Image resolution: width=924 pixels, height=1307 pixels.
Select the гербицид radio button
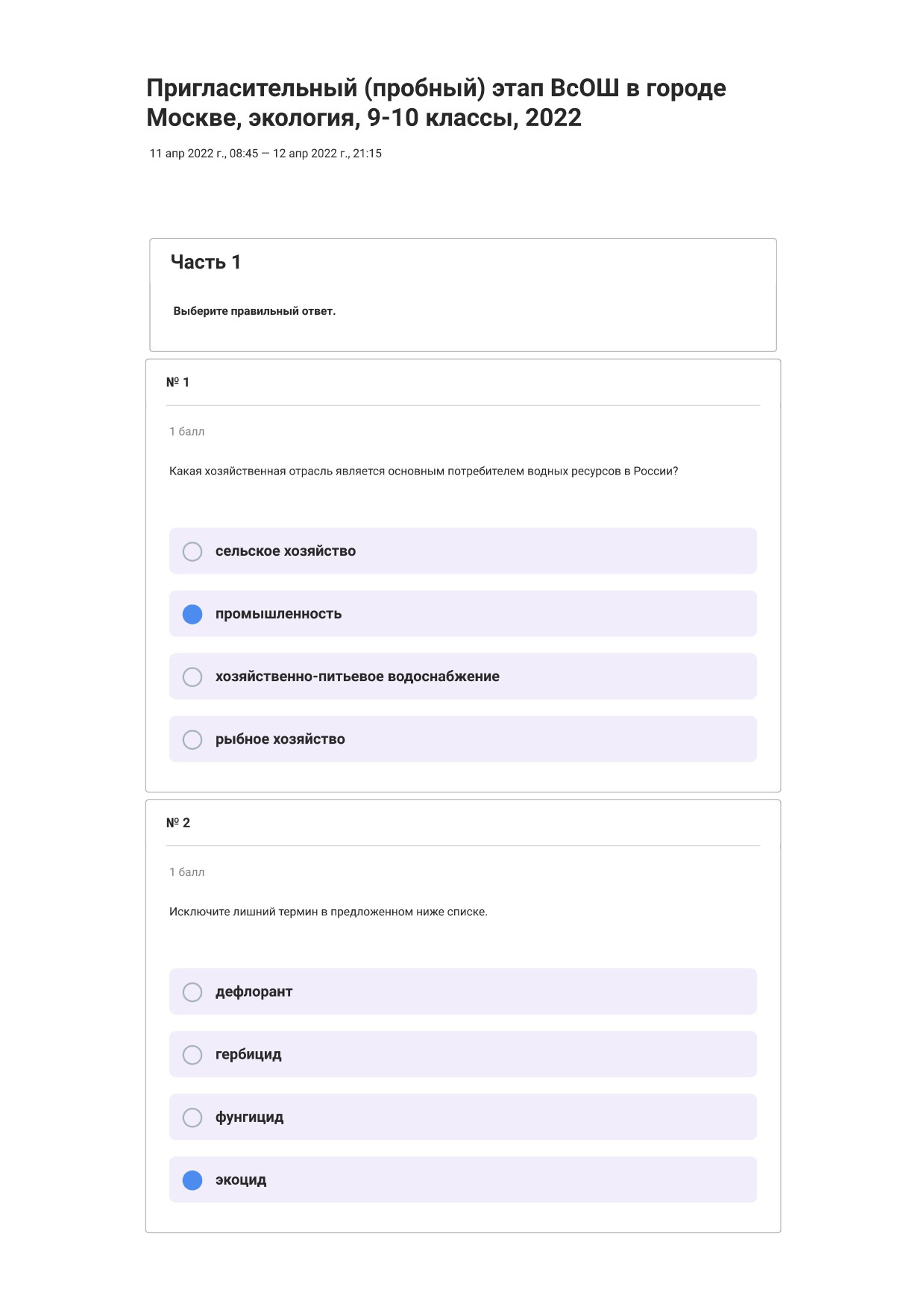tap(192, 1054)
